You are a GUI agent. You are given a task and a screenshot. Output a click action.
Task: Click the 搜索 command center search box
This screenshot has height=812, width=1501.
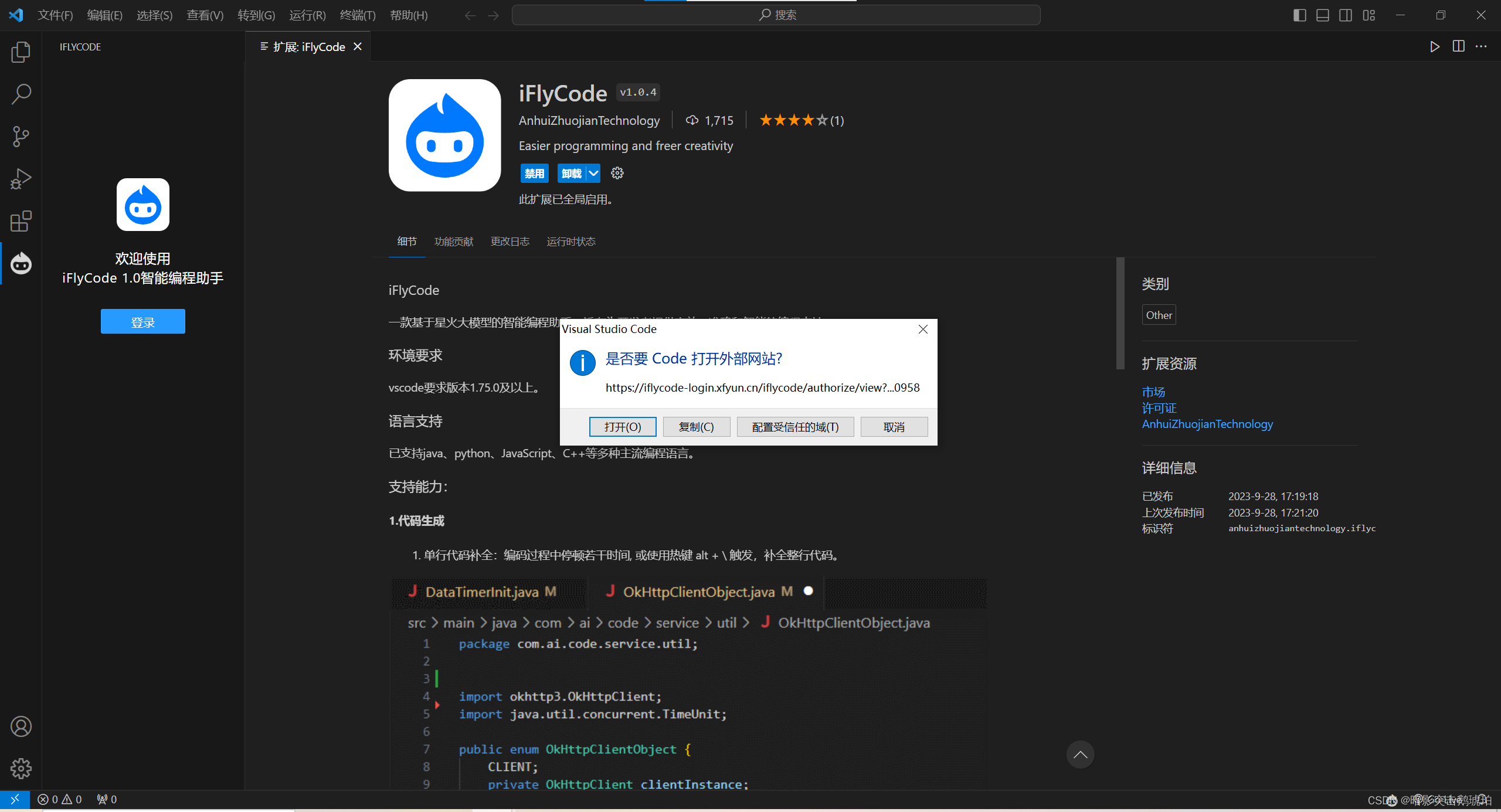pos(776,15)
